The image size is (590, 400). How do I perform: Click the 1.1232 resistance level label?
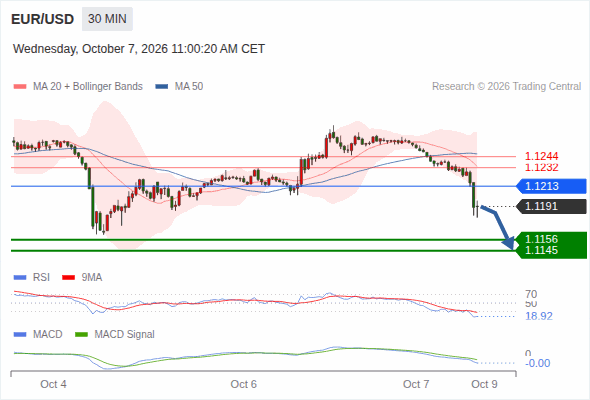point(541,167)
